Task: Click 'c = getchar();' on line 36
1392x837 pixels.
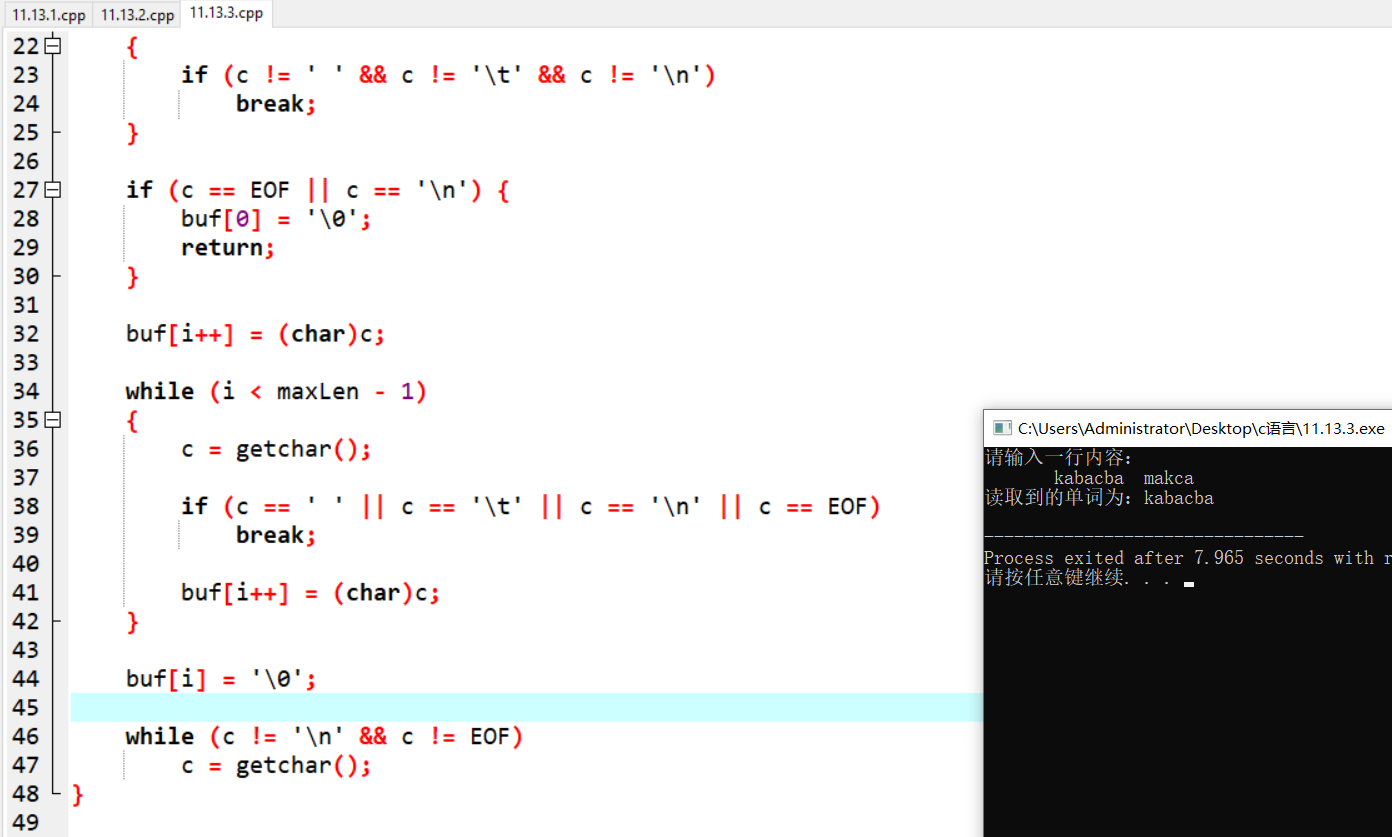Action: click(x=276, y=449)
